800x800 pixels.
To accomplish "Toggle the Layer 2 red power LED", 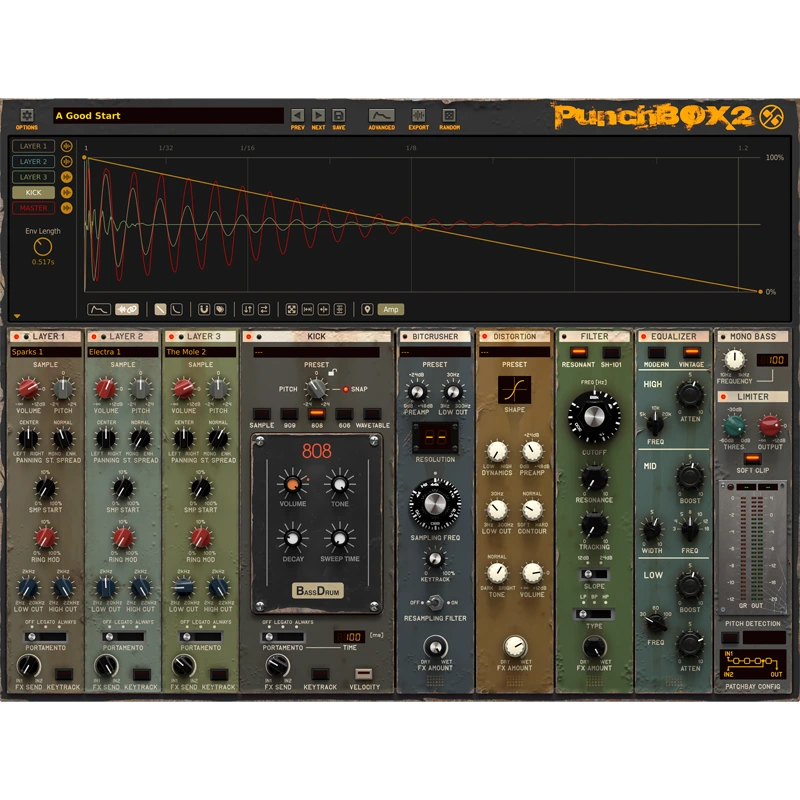I will tap(94, 337).
